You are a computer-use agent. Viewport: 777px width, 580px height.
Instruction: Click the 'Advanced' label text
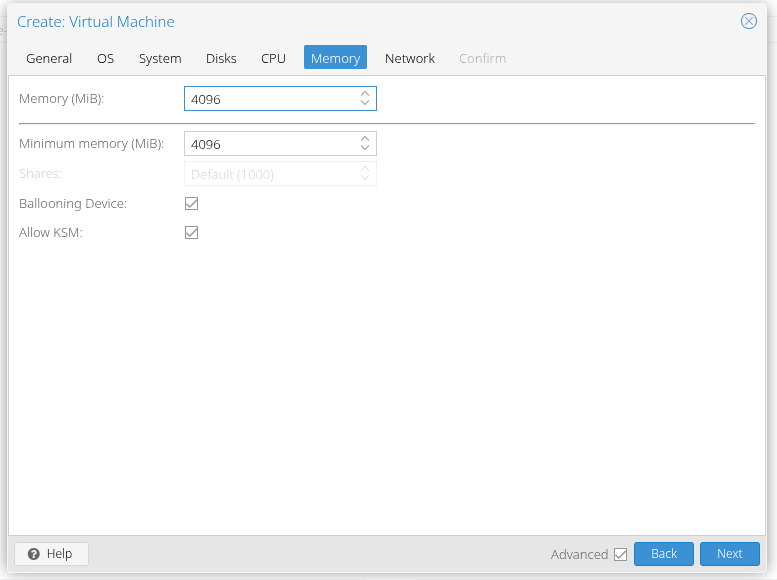click(x=579, y=554)
